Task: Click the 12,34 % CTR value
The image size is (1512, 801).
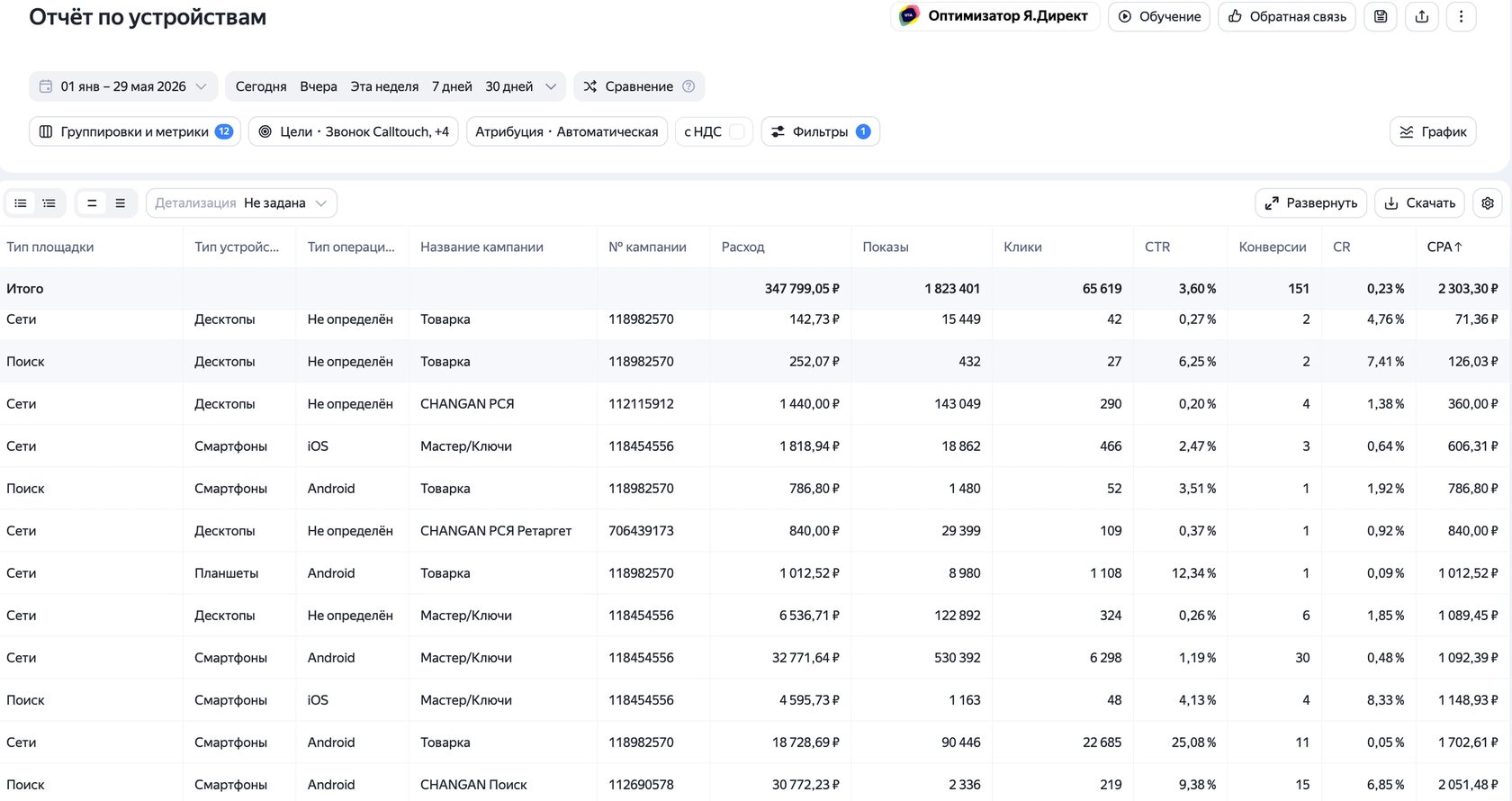Action: (x=1193, y=573)
